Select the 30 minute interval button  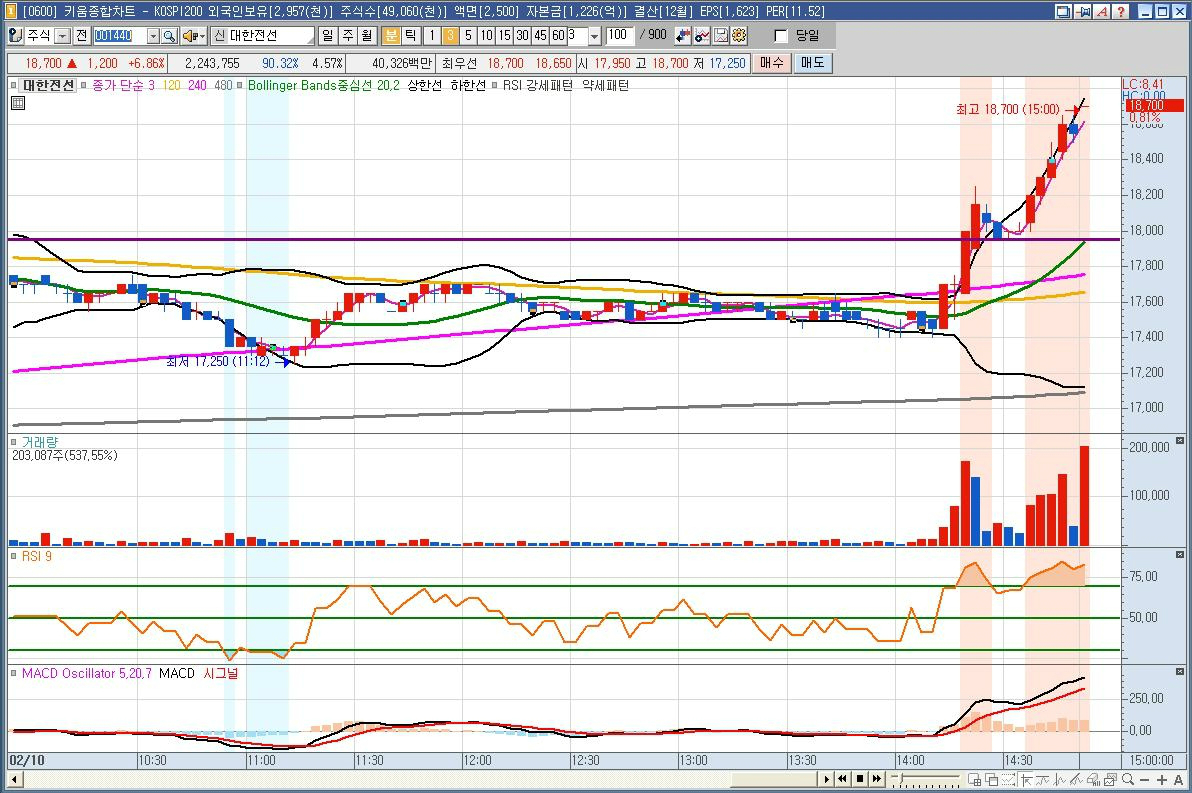pos(522,36)
